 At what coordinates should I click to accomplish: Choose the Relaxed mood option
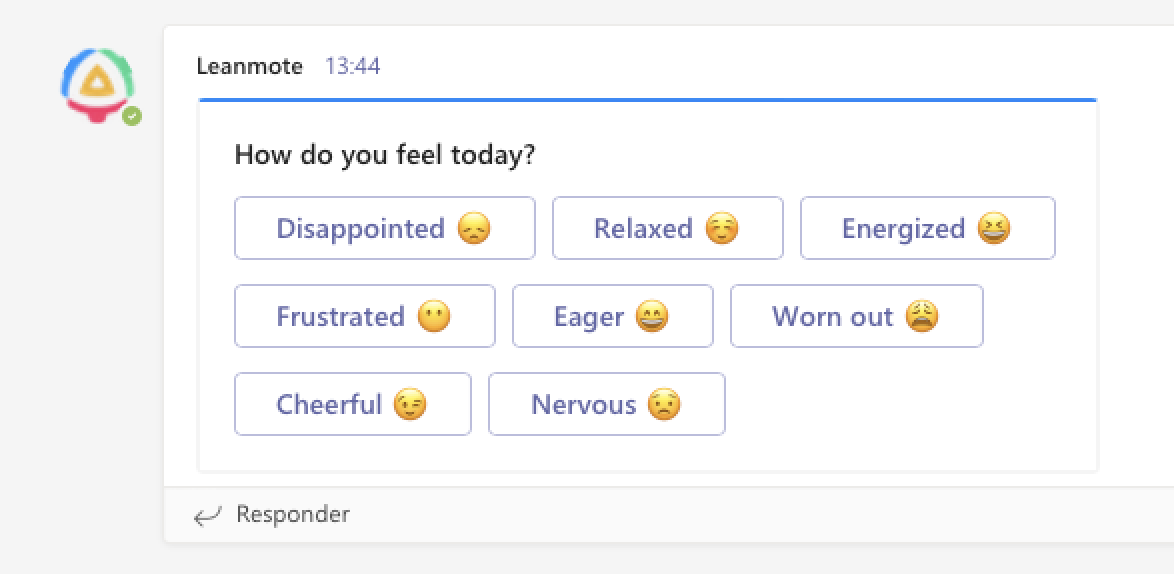(x=667, y=229)
